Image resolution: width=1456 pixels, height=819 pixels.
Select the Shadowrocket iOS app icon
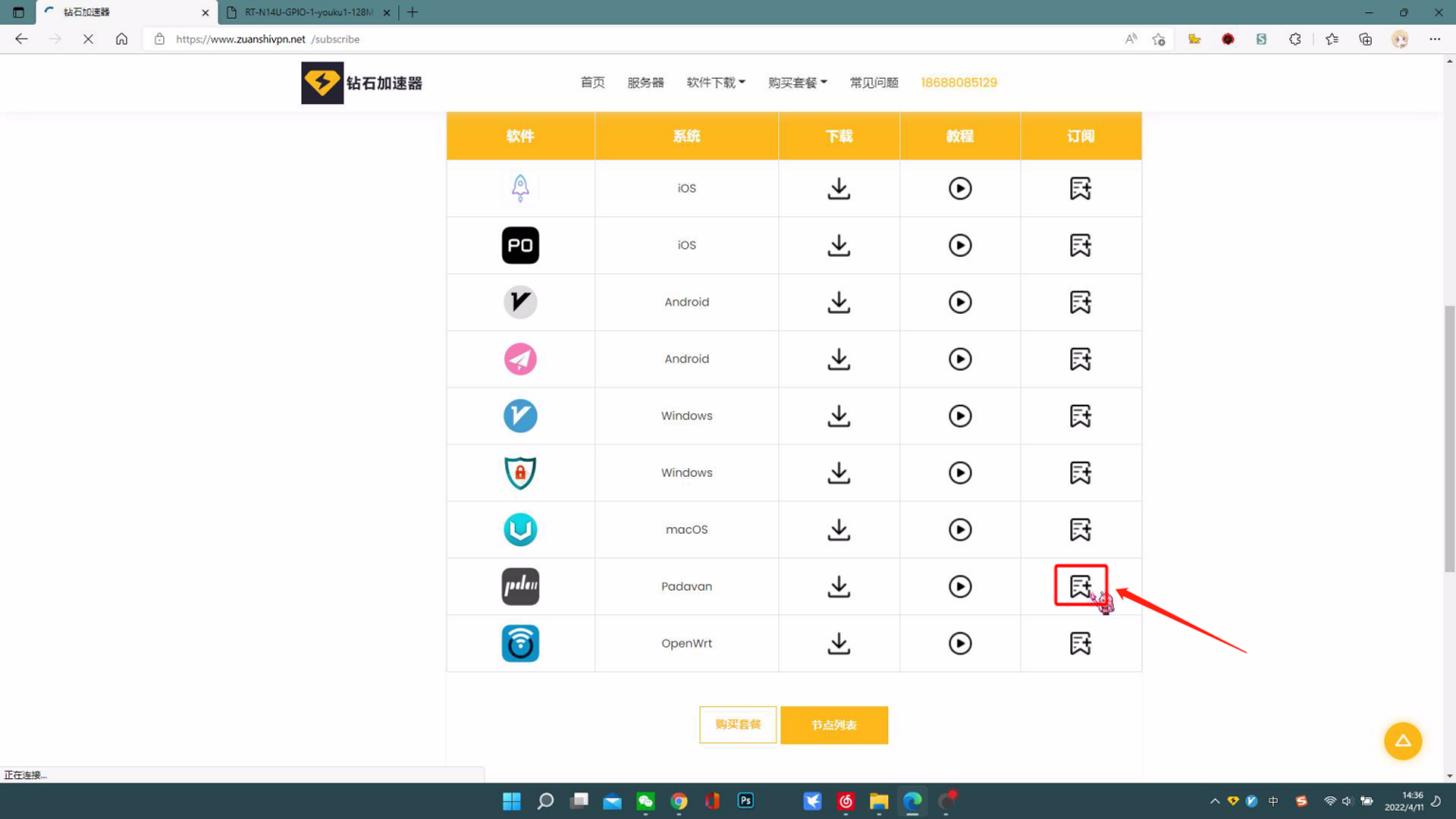coord(520,188)
